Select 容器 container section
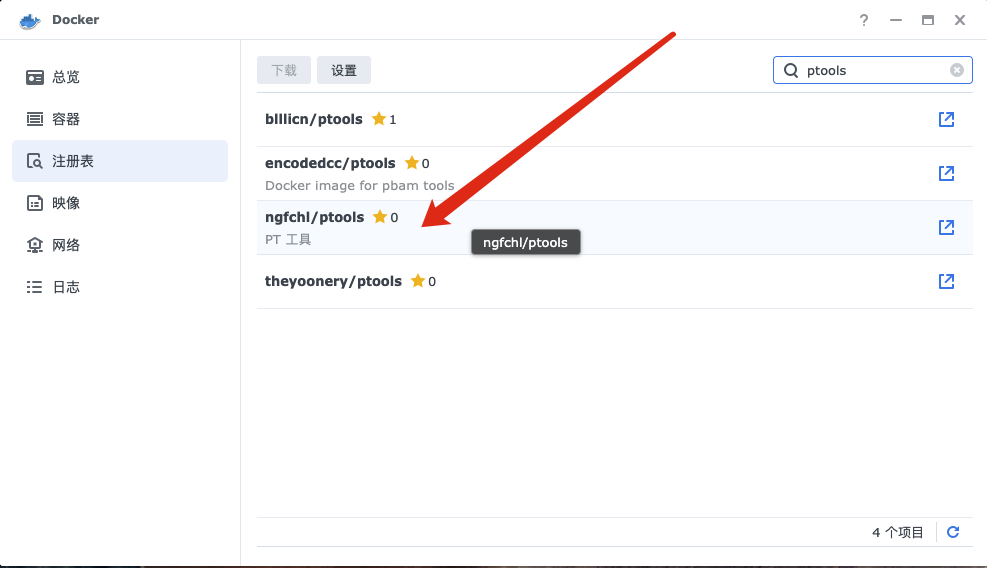The height and width of the screenshot is (568, 987). coord(120,119)
